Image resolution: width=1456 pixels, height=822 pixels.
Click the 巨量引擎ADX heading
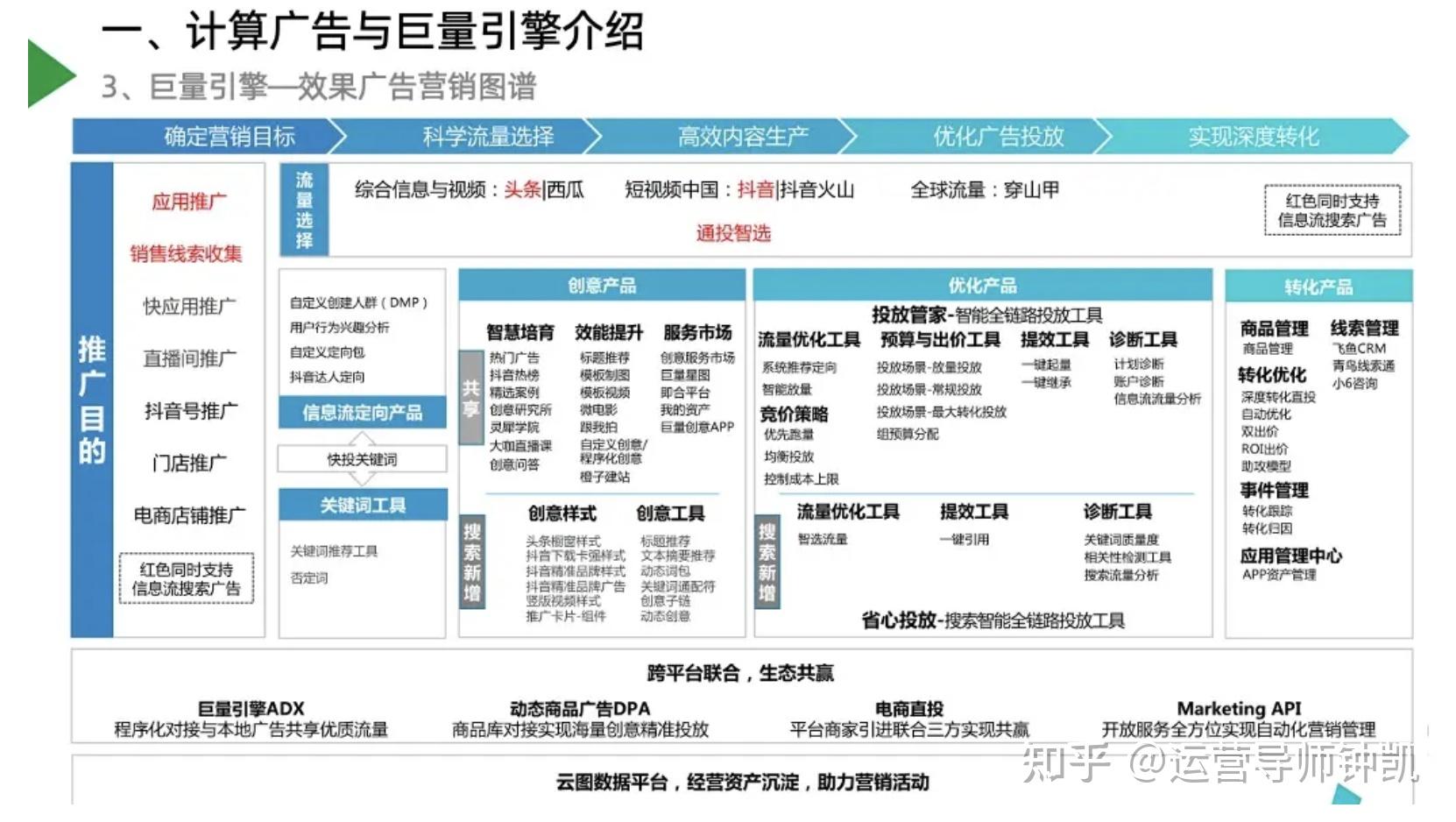point(251,708)
